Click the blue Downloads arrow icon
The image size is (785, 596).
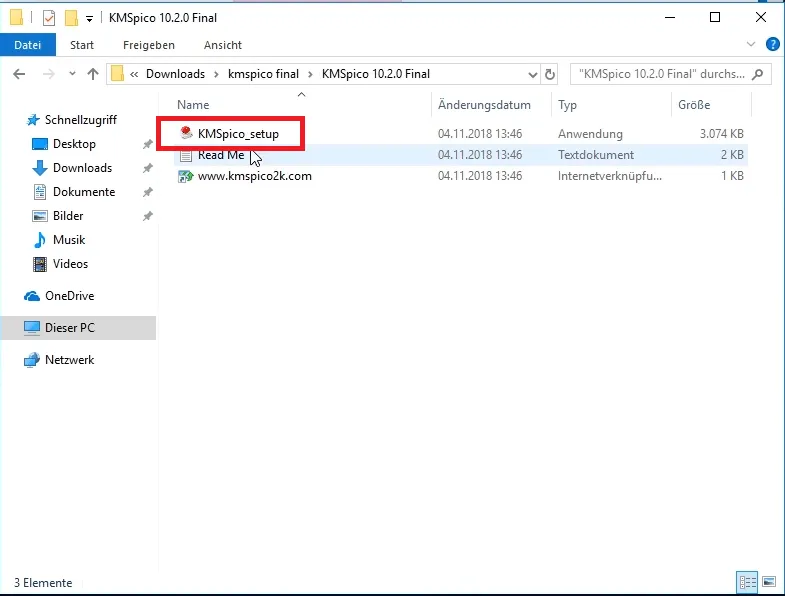coord(40,168)
